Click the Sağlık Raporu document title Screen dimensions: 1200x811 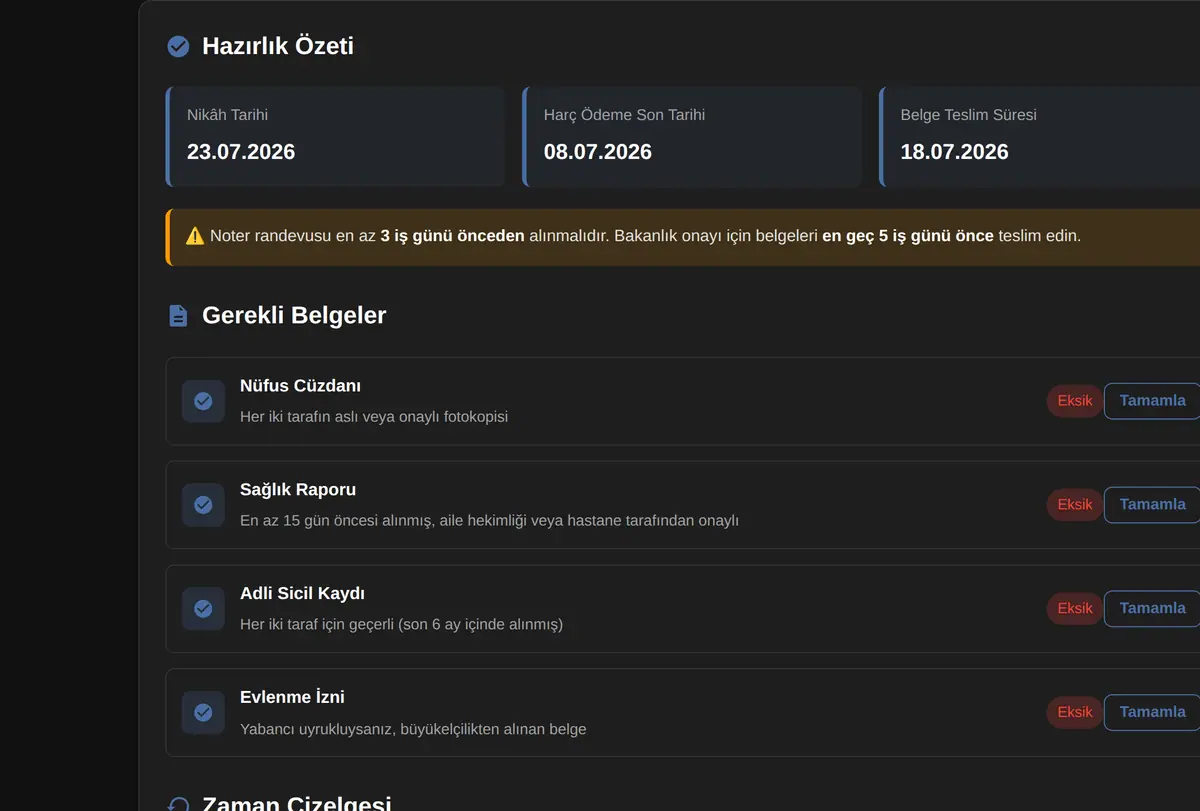click(298, 490)
